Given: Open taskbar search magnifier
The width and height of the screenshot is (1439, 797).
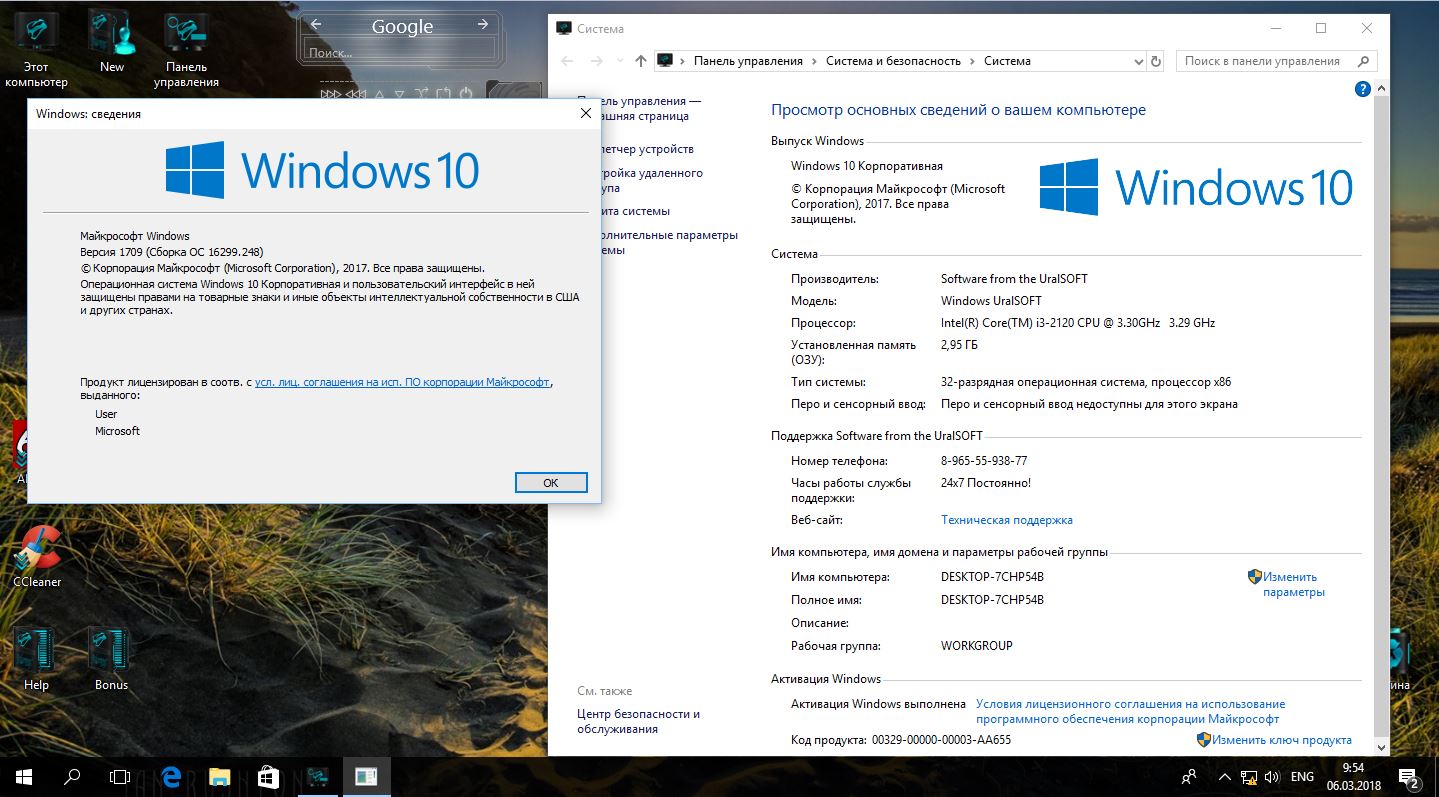Looking at the screenshot, I should 72,776.
